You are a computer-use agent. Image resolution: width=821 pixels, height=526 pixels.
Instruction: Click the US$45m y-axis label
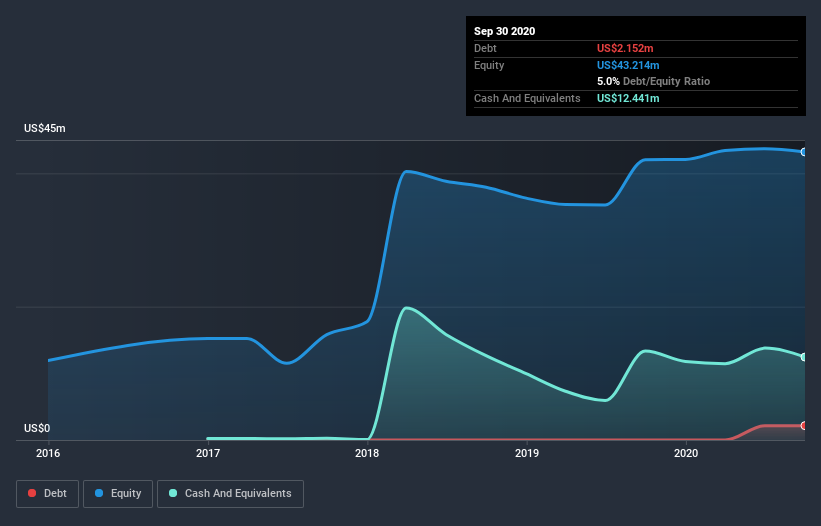45,128
